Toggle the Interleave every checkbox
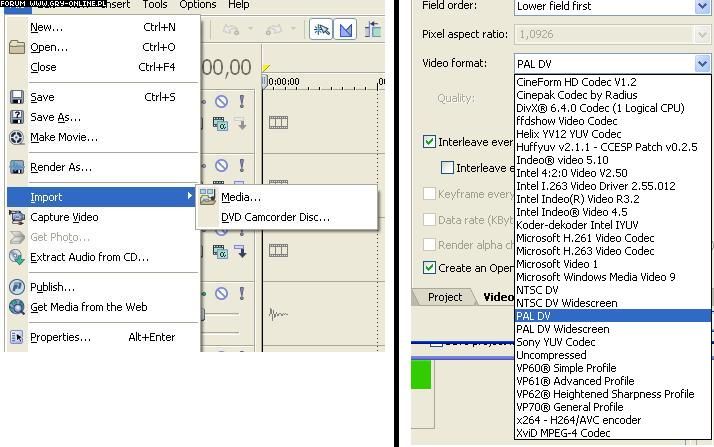This screenshot has width=714, height=447. pos(429,142)
